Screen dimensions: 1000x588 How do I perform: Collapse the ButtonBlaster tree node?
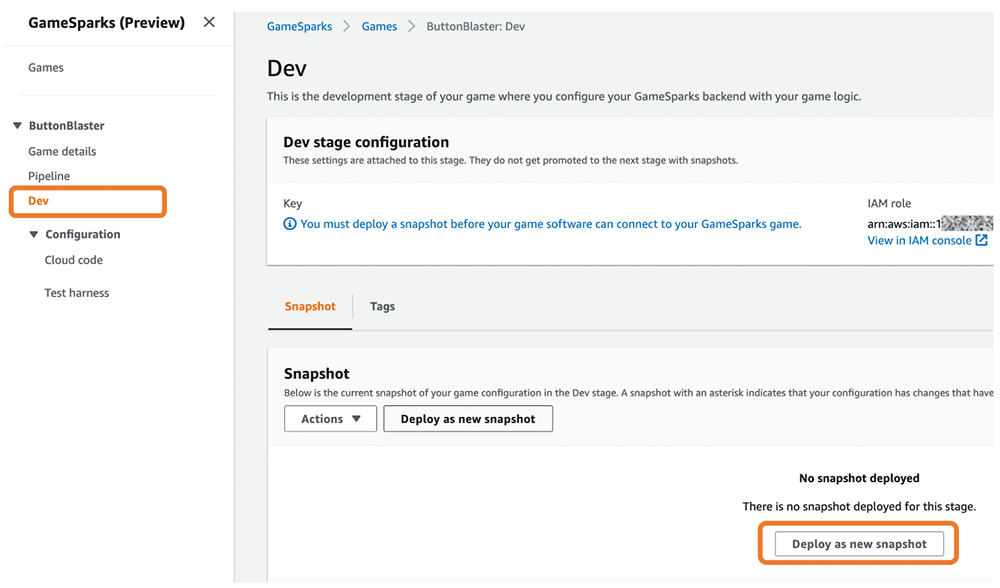click(17, 126)
